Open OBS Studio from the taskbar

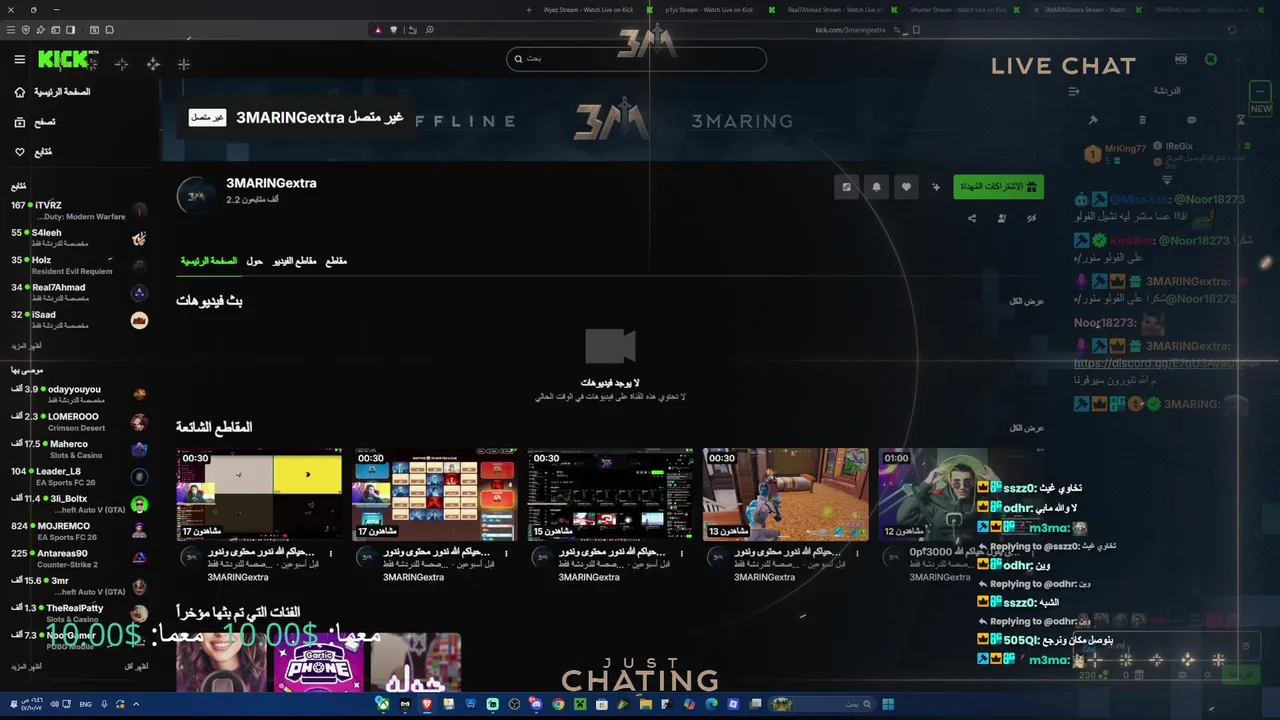pyautogui.click(x=514, y=704)
